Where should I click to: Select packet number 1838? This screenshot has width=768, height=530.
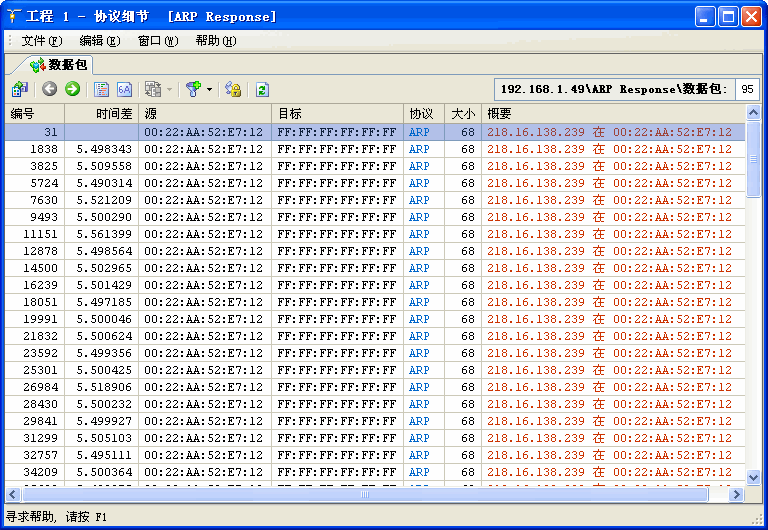click(44, 149)
